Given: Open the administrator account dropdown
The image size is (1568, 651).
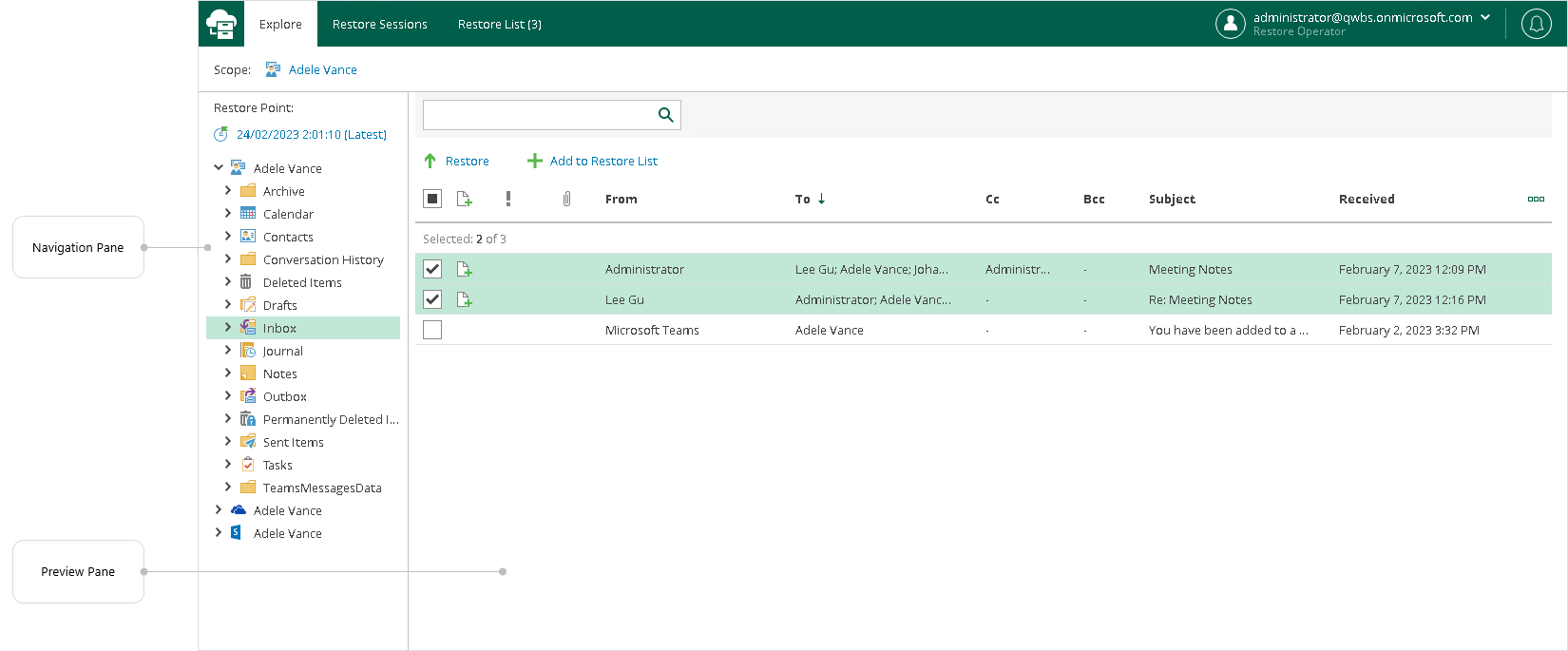Looking at the screenshot, I should tap(1485, 17).
